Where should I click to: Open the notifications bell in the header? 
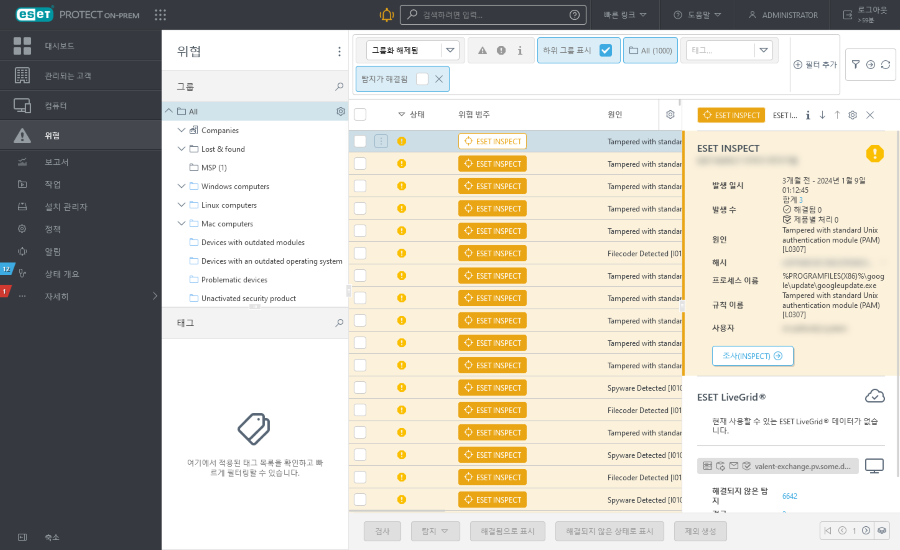tap(386, 15)
